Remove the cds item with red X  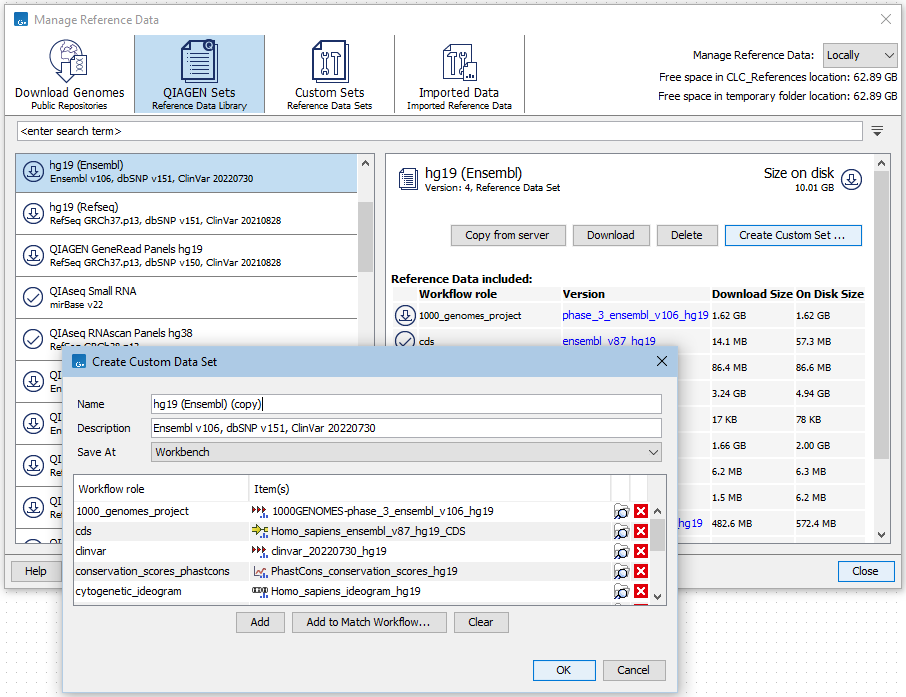pos(641,531)
